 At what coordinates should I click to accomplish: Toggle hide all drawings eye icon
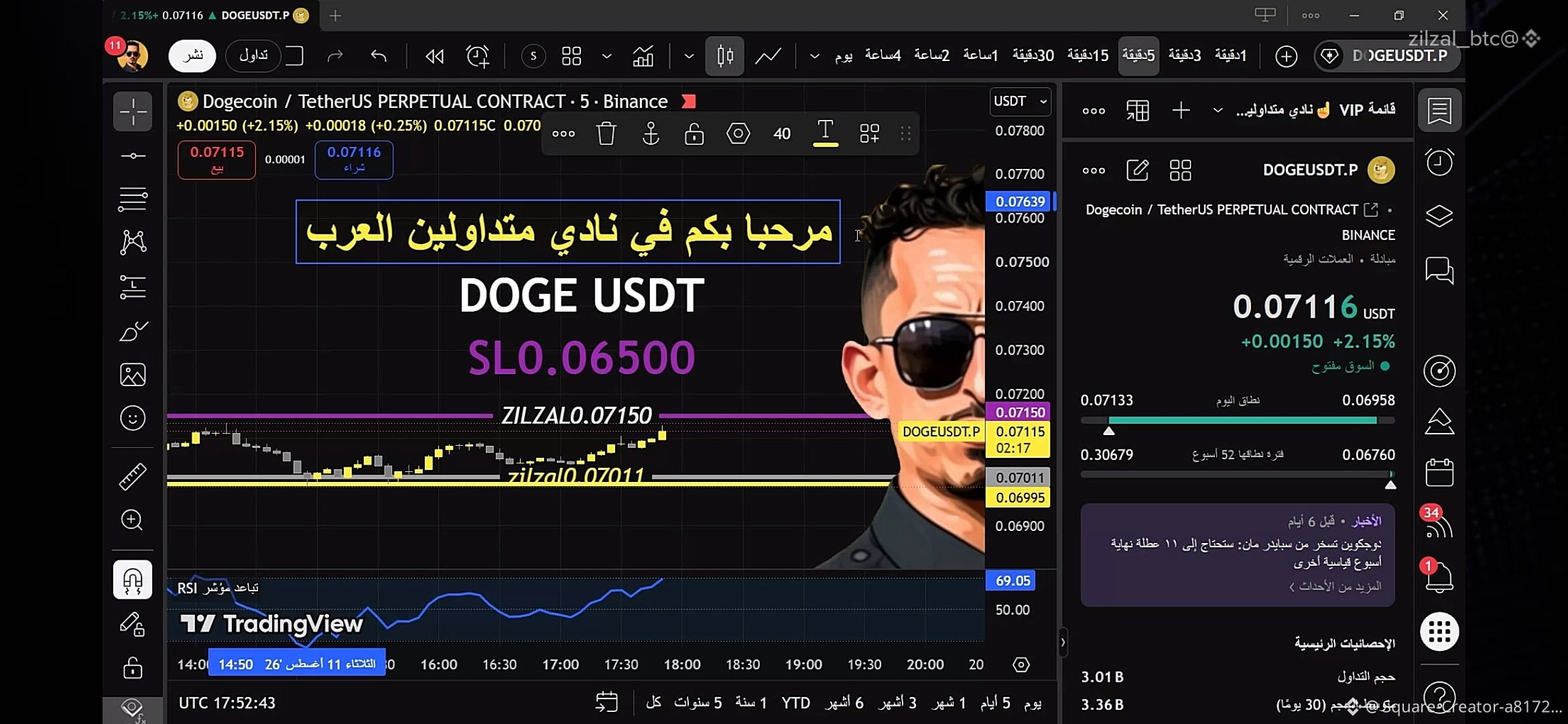[x=133, y=708]
